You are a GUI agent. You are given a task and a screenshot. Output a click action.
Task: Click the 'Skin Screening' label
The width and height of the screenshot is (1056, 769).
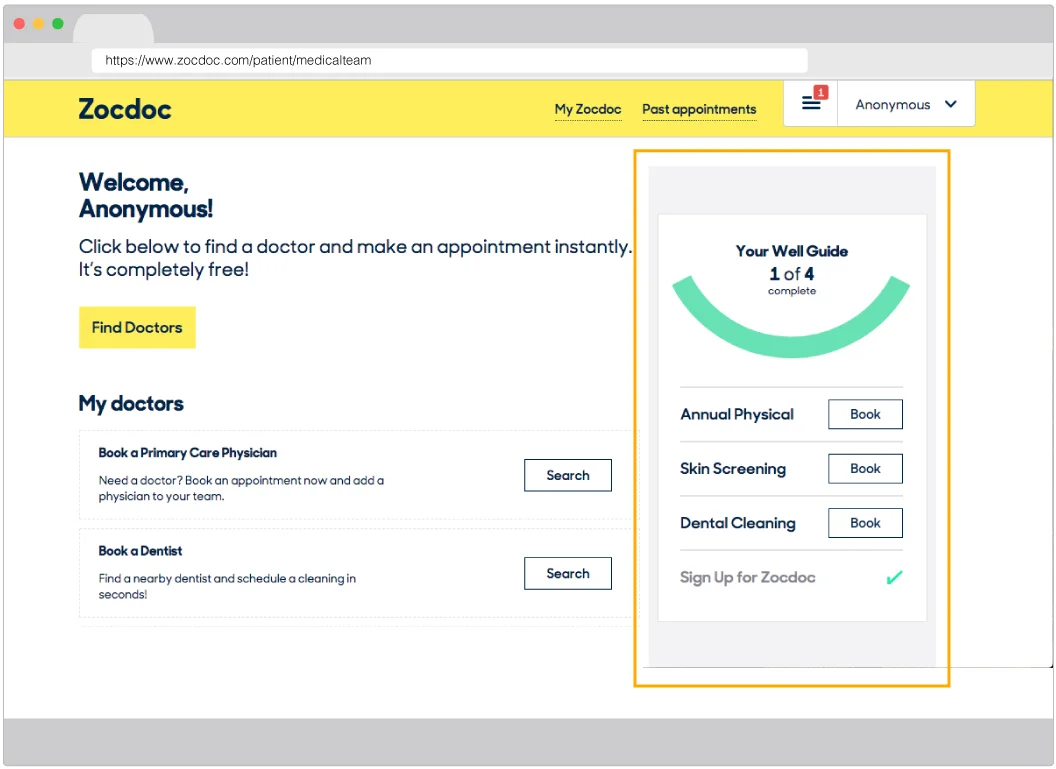(733, 469)
